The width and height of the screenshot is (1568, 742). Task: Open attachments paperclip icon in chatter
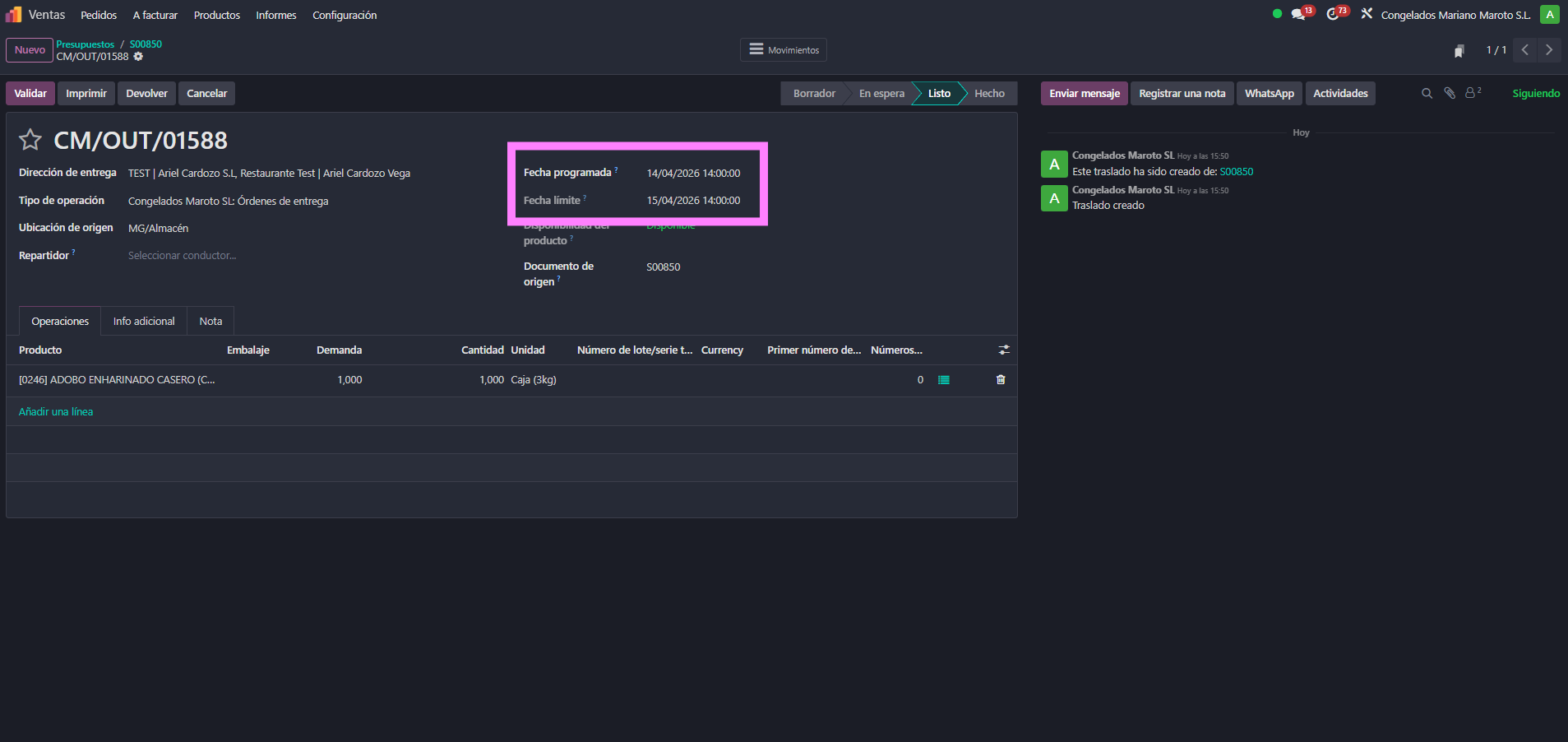pos(1450,94)
